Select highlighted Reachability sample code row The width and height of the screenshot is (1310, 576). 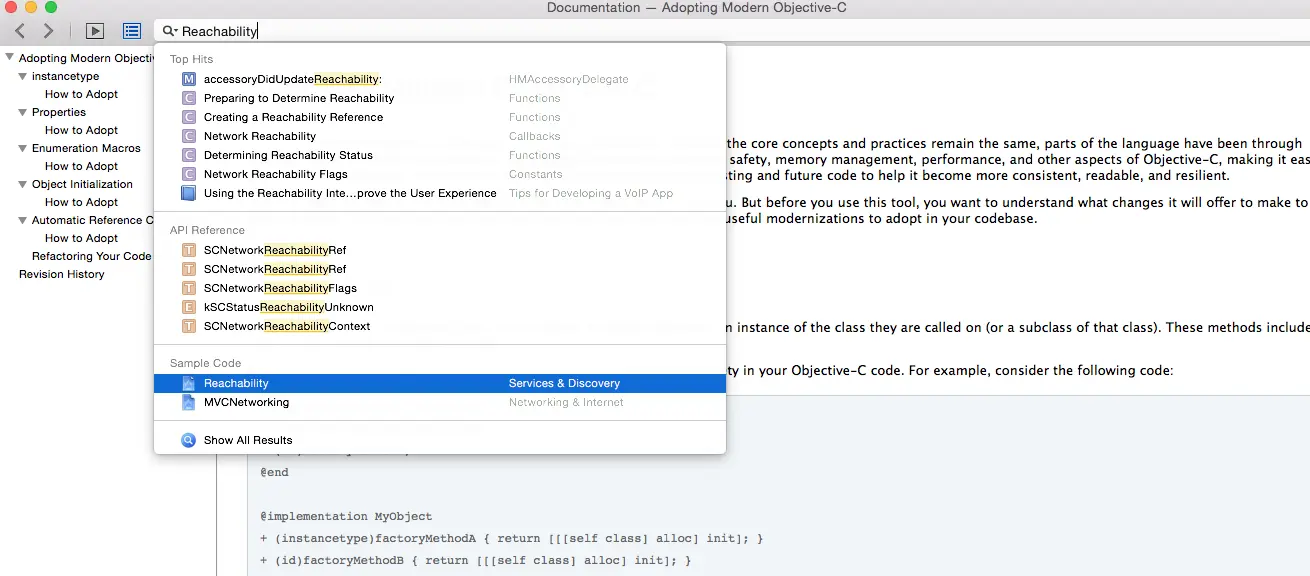440,383
